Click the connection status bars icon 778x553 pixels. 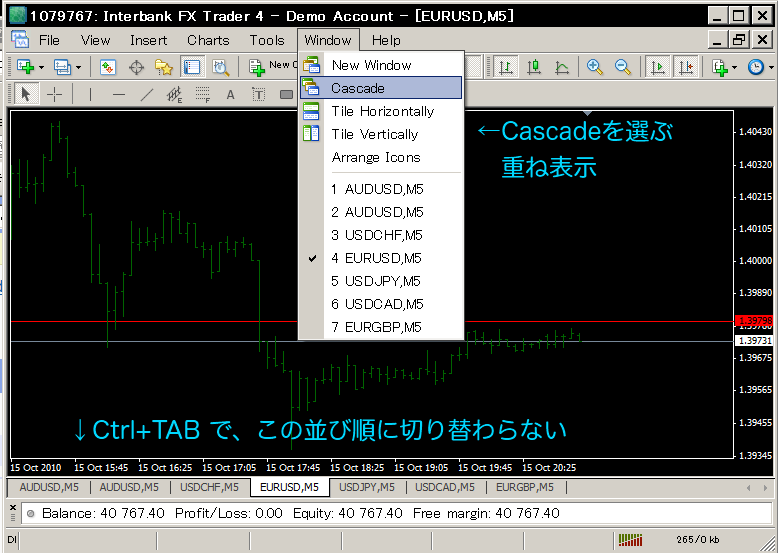pos(631,540)
